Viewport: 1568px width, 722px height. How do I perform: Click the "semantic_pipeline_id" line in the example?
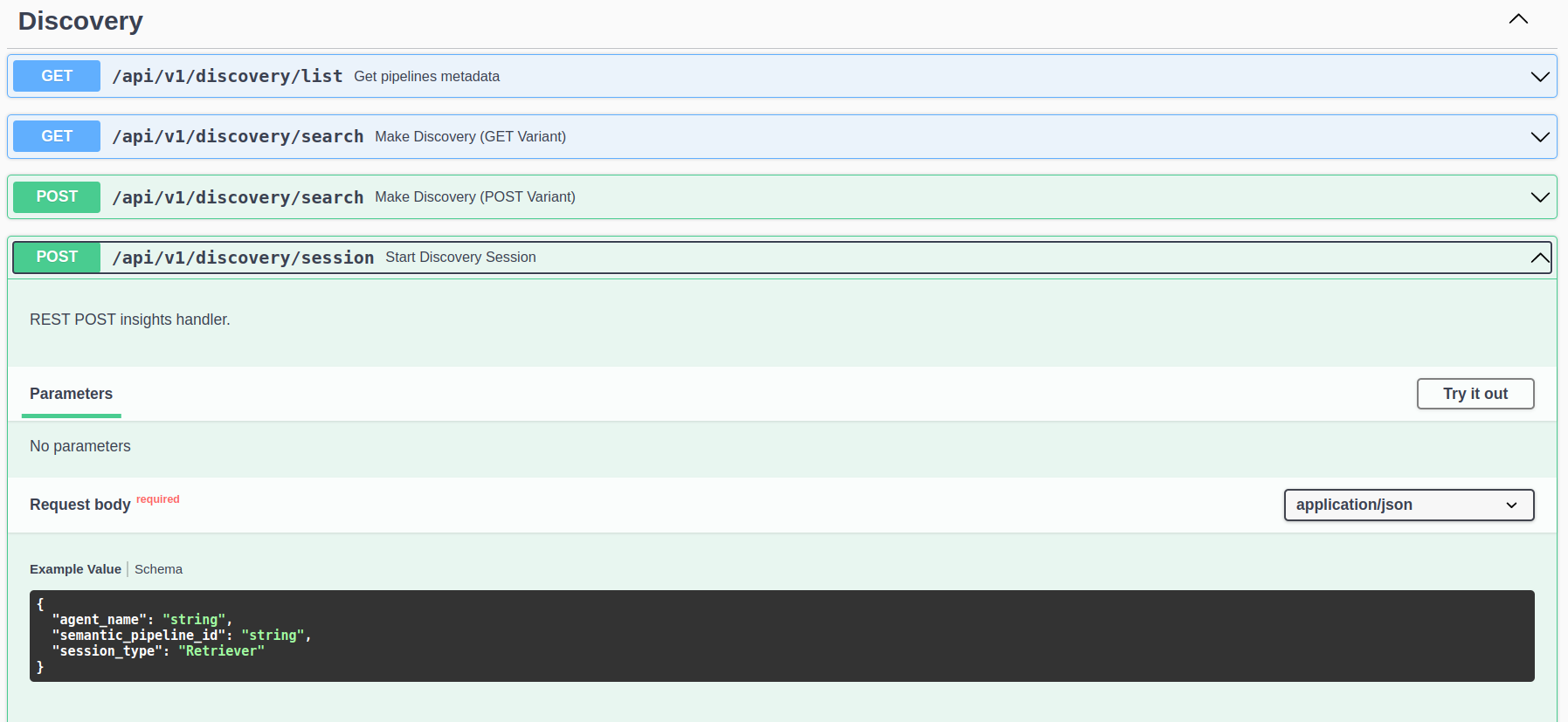[182, 636]
